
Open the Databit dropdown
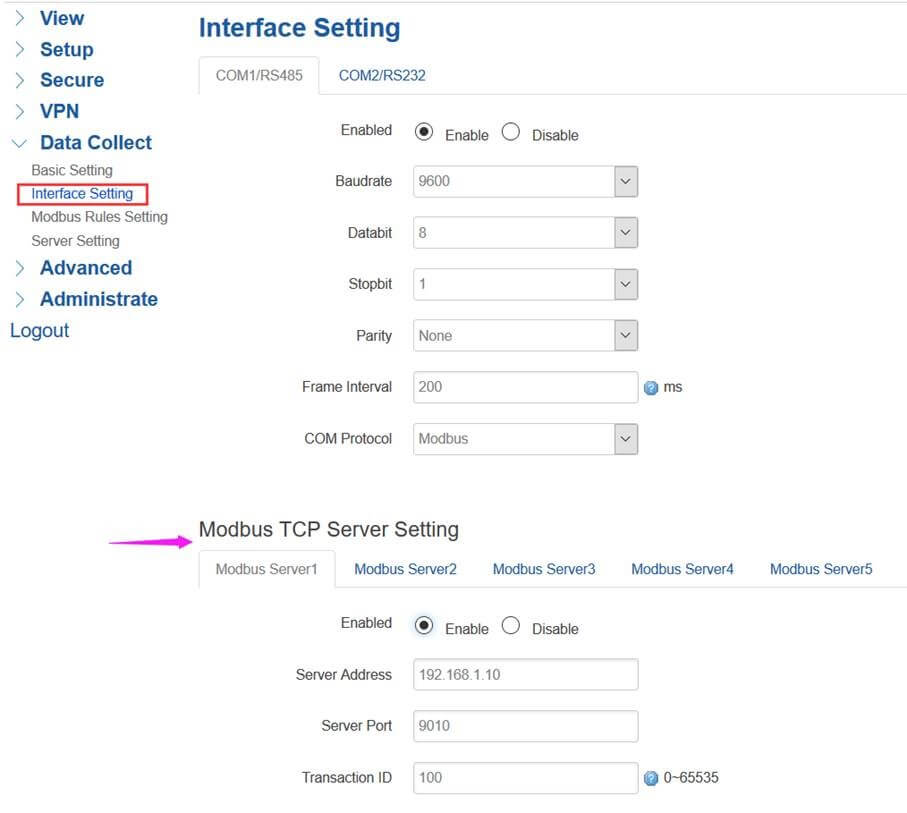click(x=624, y=232)
